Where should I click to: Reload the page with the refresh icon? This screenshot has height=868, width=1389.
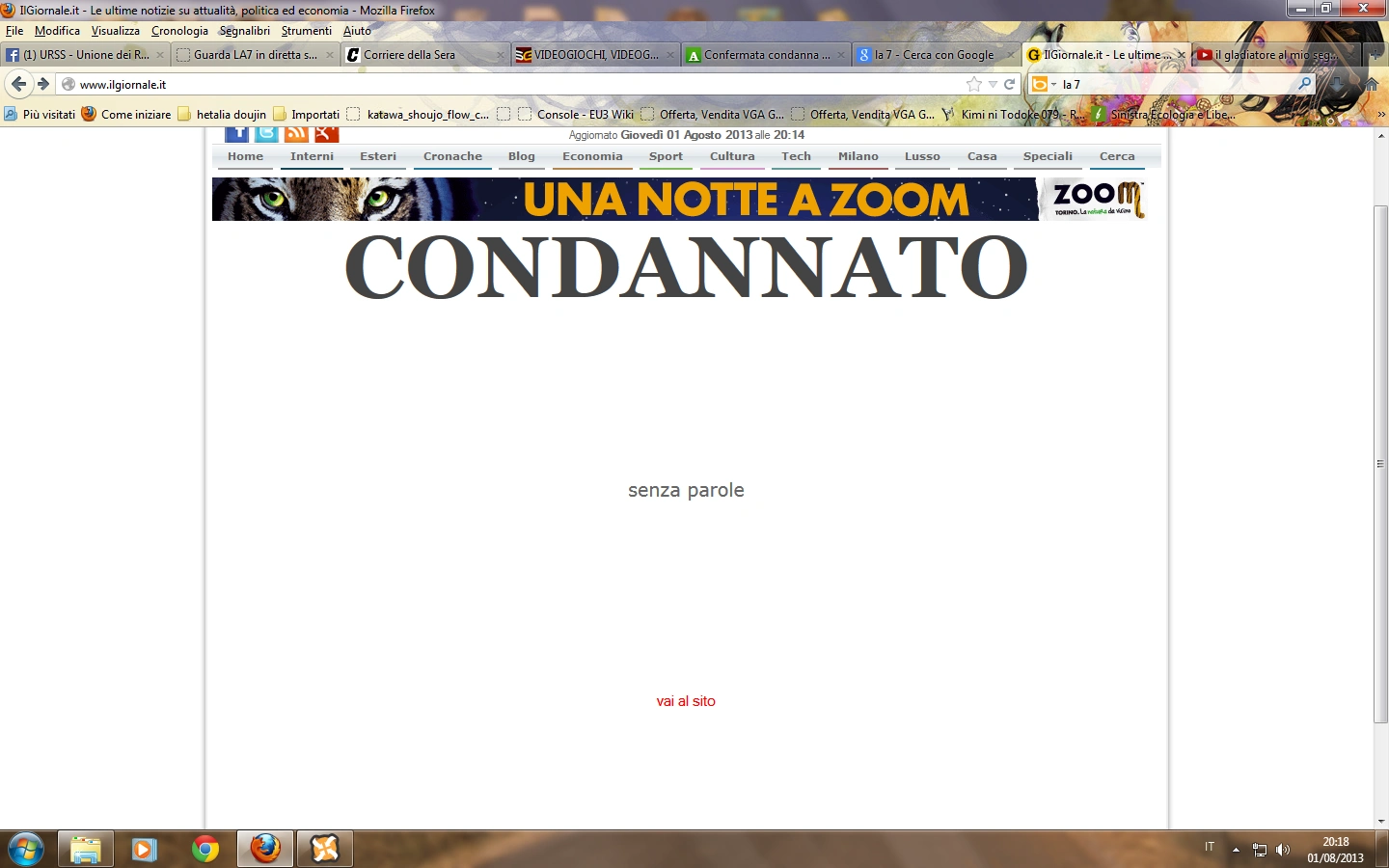click(x=1010, y=84)
